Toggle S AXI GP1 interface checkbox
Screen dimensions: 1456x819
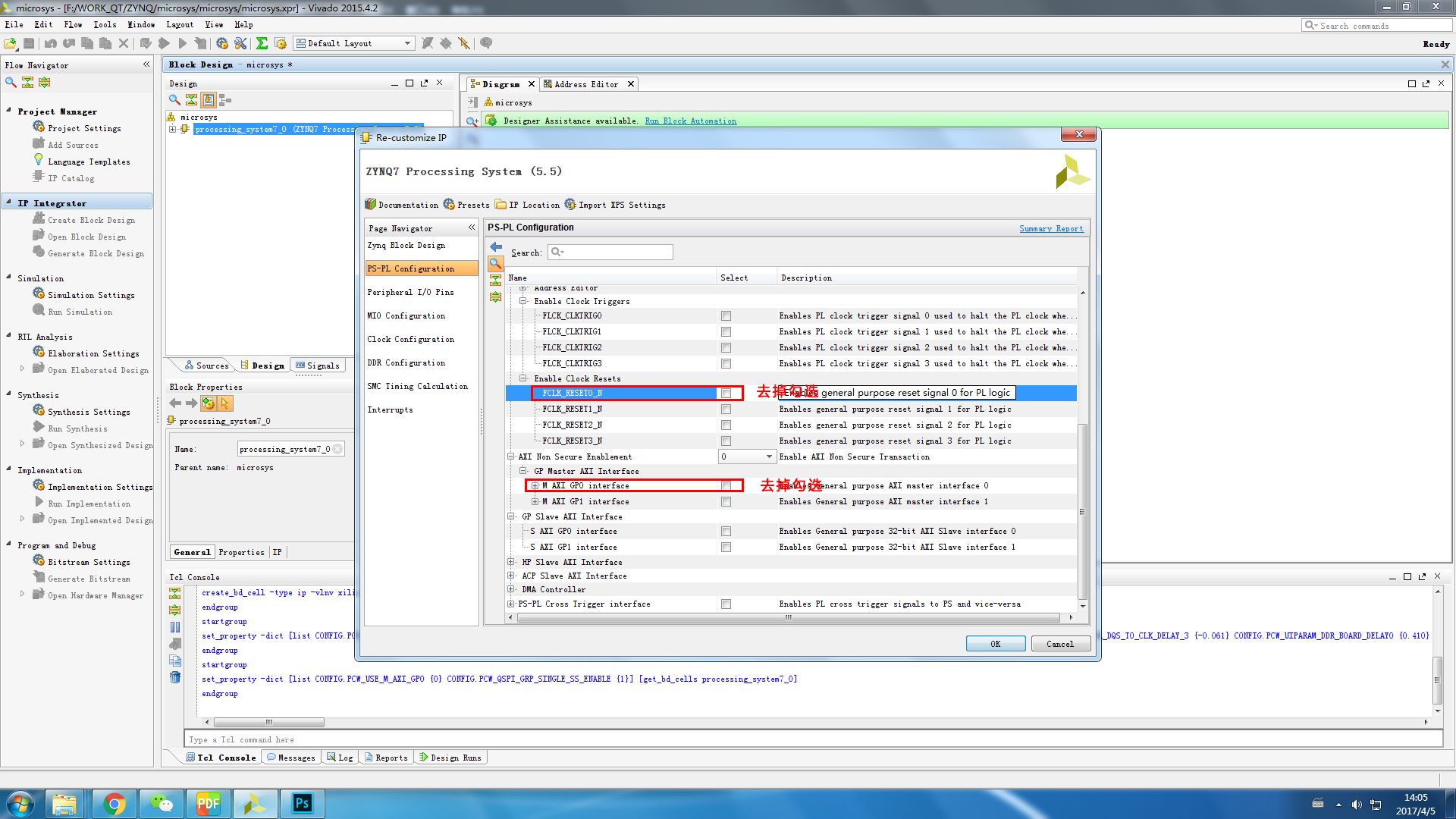(726, 547)
